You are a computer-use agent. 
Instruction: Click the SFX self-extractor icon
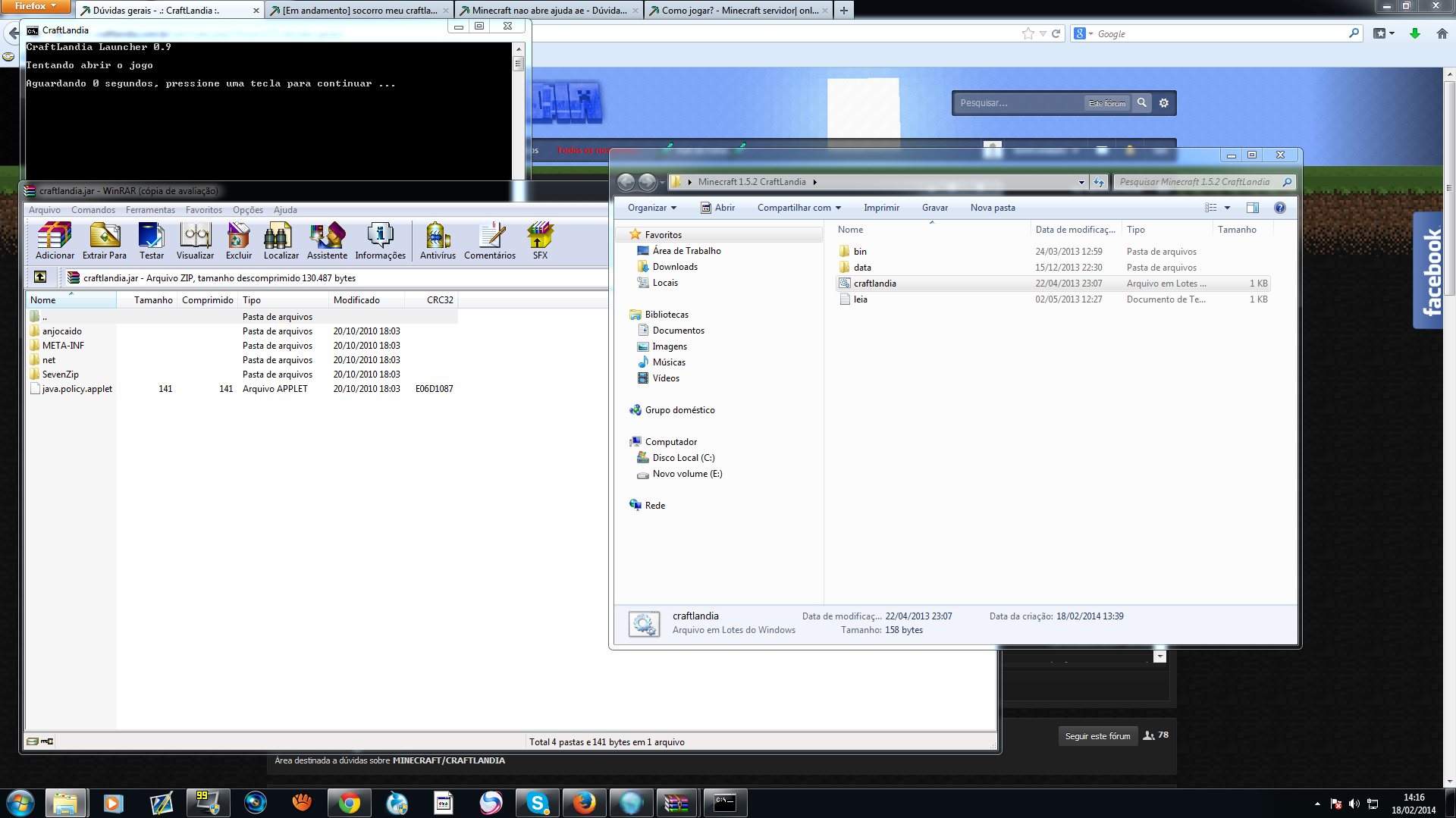[x=540, y=241]
